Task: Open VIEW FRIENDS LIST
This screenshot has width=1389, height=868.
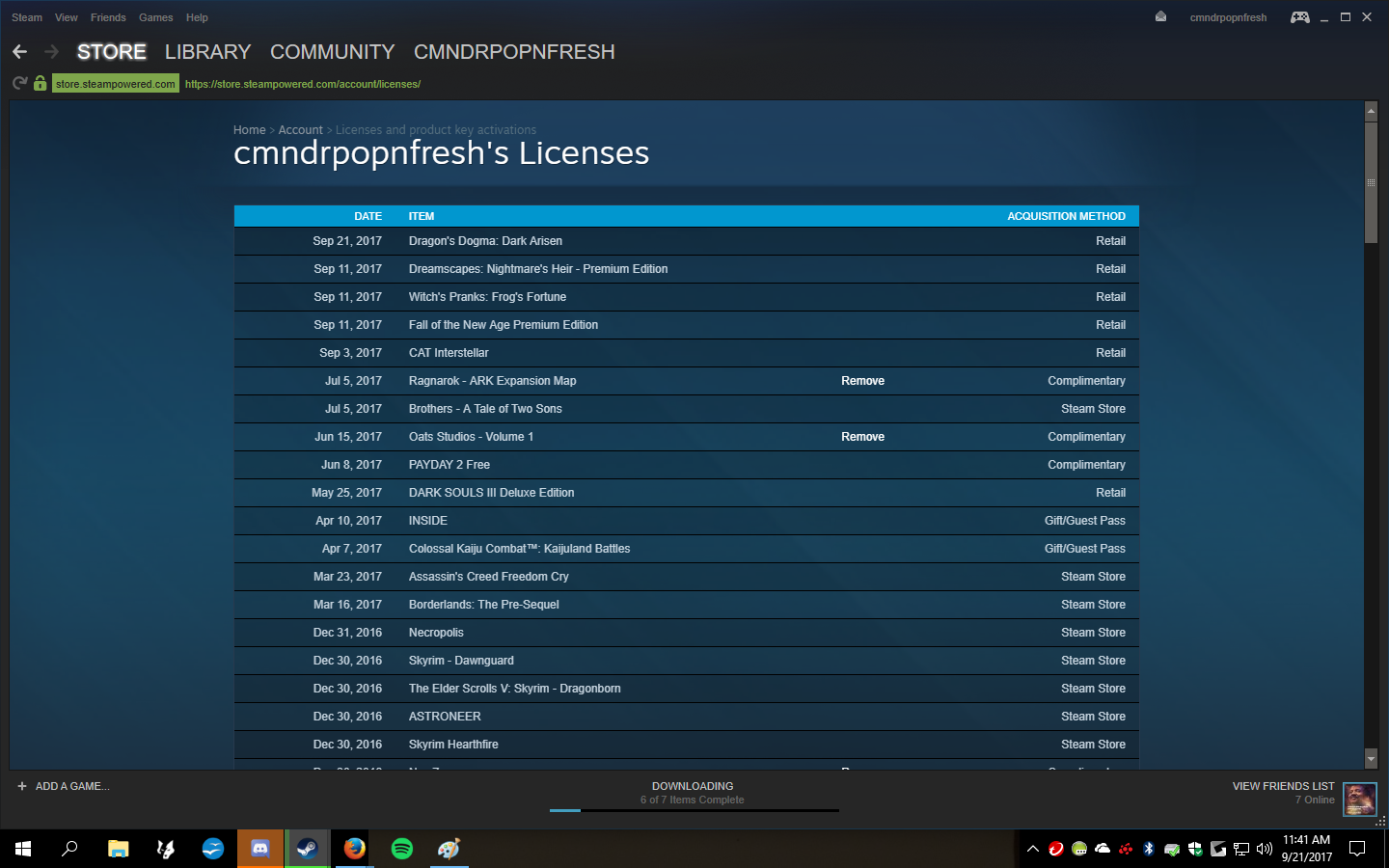Action: point(1283,786)
